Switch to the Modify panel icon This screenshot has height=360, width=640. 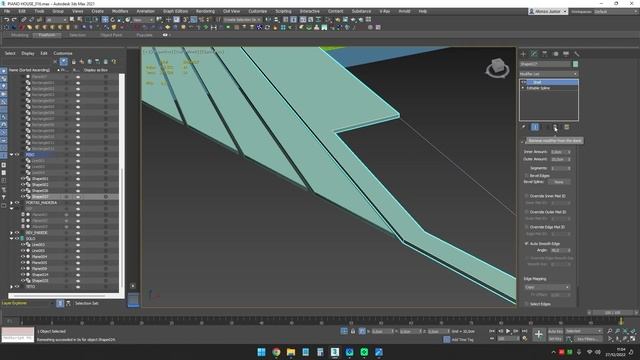click(534, 54)
